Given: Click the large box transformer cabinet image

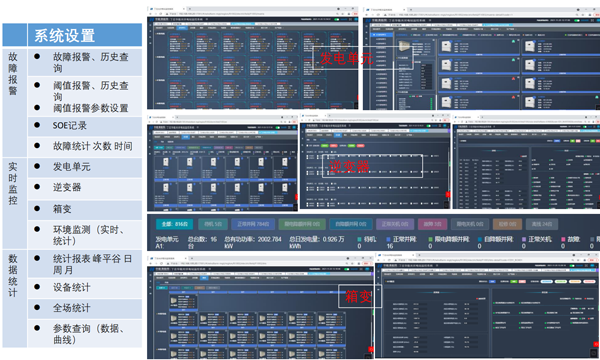Looking at the screenshot, I should click(404, 46).
